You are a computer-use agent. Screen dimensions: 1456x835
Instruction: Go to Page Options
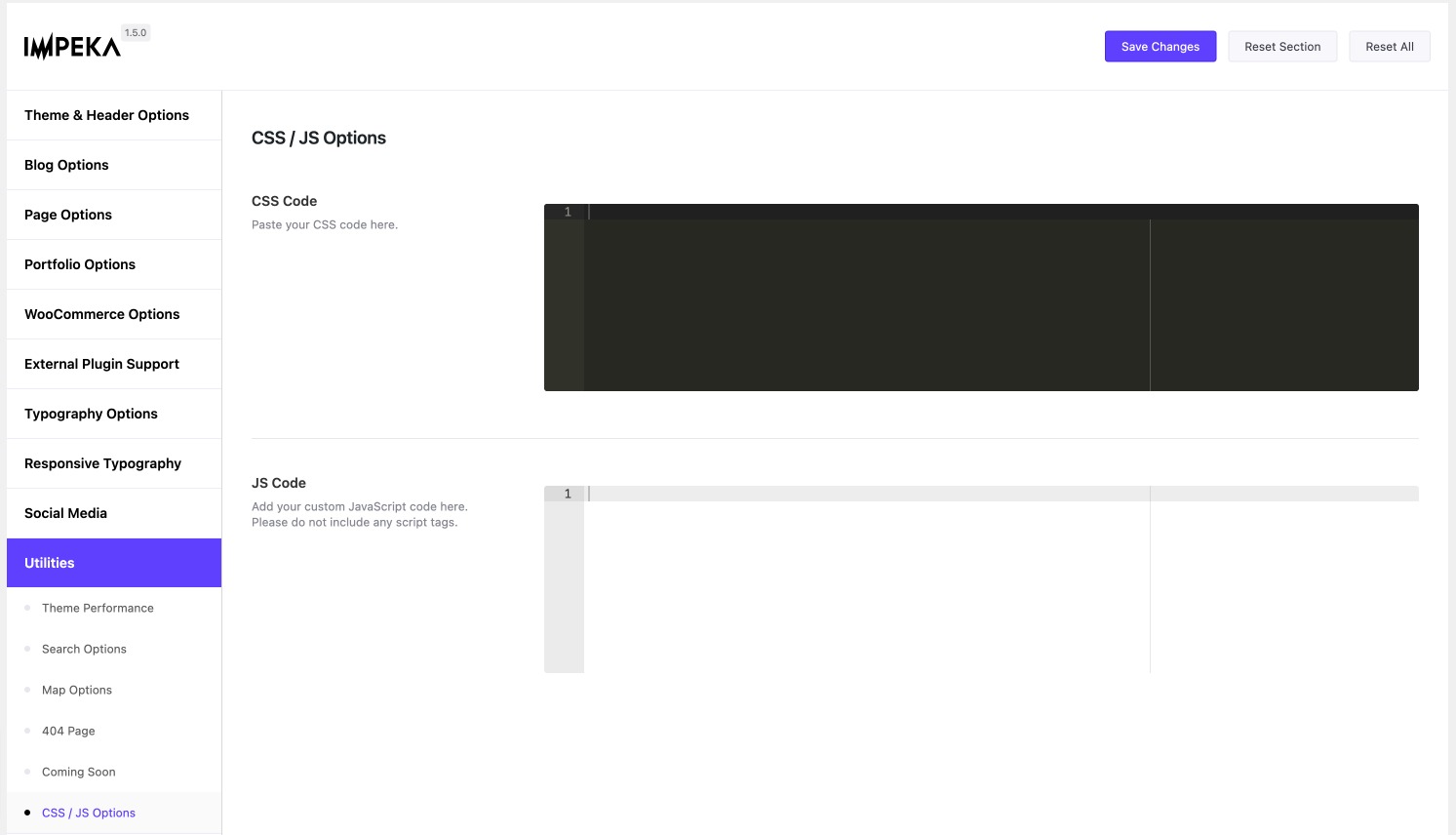67,215
